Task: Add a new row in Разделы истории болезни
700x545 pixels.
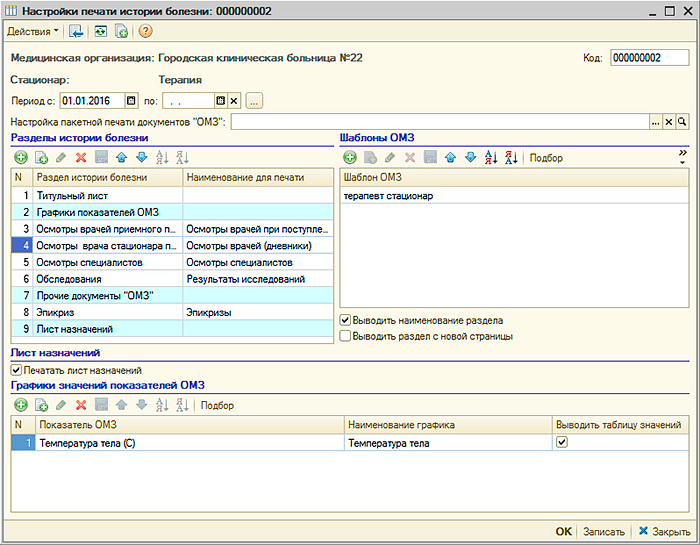Action: (x=21, y=157)
